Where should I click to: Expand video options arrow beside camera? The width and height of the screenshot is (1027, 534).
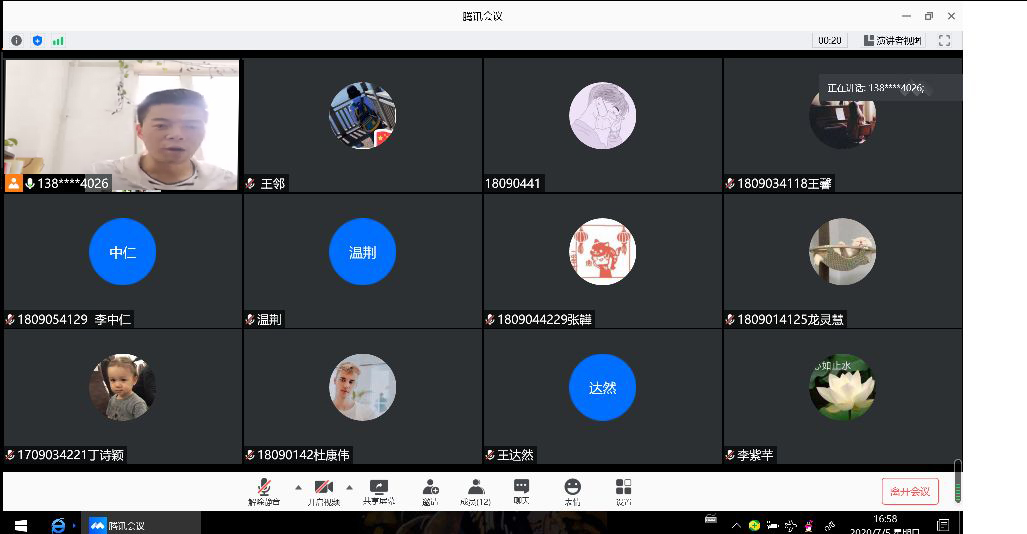349,487
